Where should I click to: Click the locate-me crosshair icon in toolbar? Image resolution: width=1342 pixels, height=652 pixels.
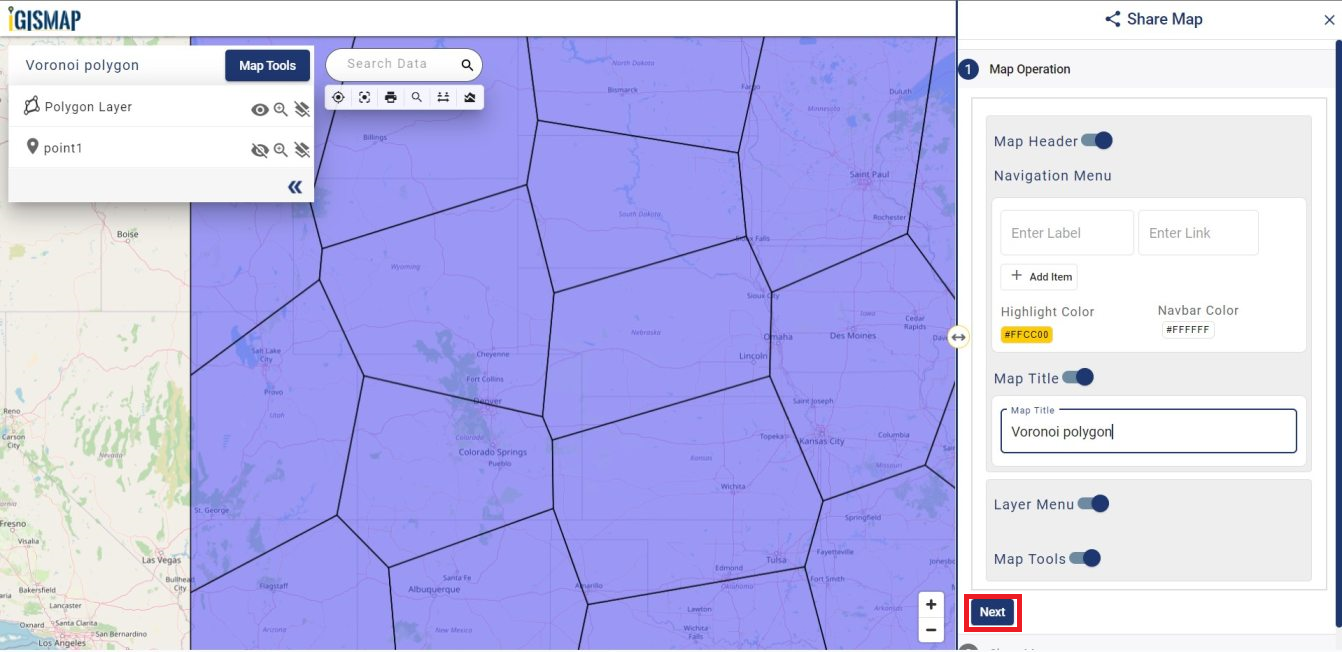coord(338,97)
